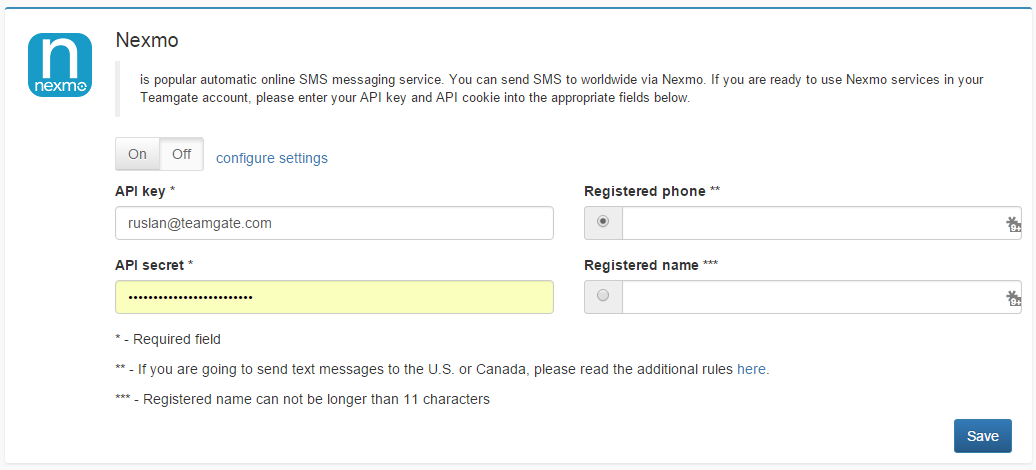This screenshot has width=1036, height=470.
Task: Click the key icon in Registered name field
Action: (1013, 298)
